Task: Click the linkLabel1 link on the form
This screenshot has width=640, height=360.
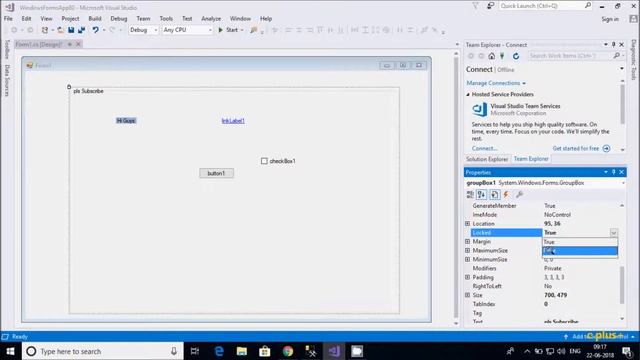Action: coord(233,121)
